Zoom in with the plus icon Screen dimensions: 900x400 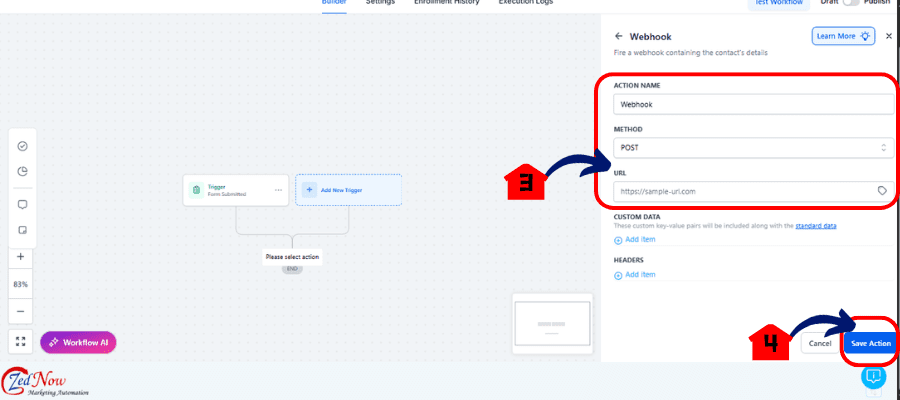[21, 257]
